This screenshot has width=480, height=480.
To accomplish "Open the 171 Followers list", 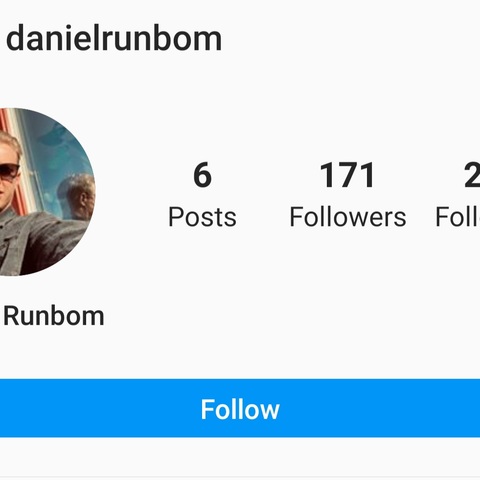I will click(348, 194).
